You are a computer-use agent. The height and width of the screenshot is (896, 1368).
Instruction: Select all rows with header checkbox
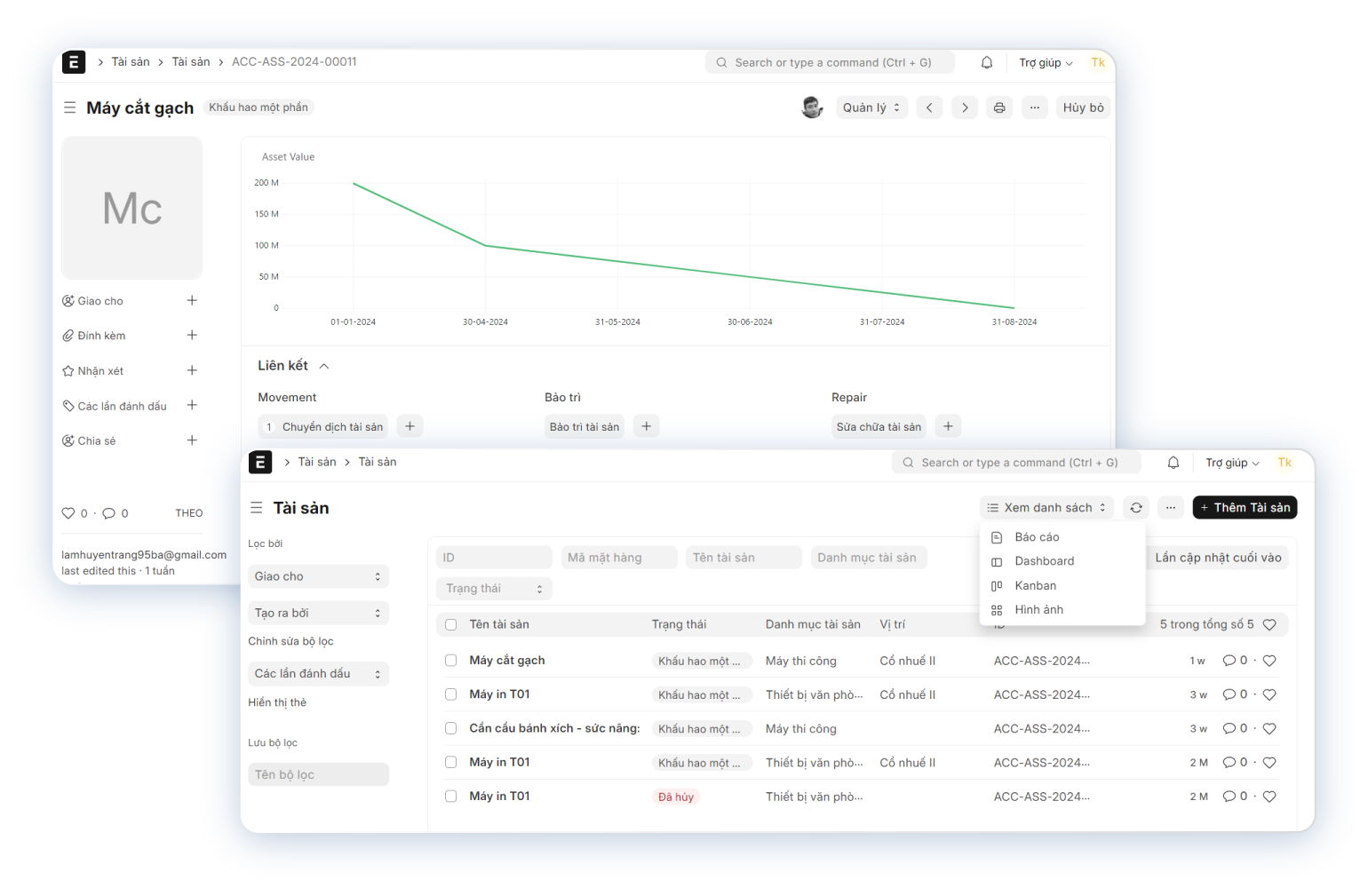tap(451, 624)
